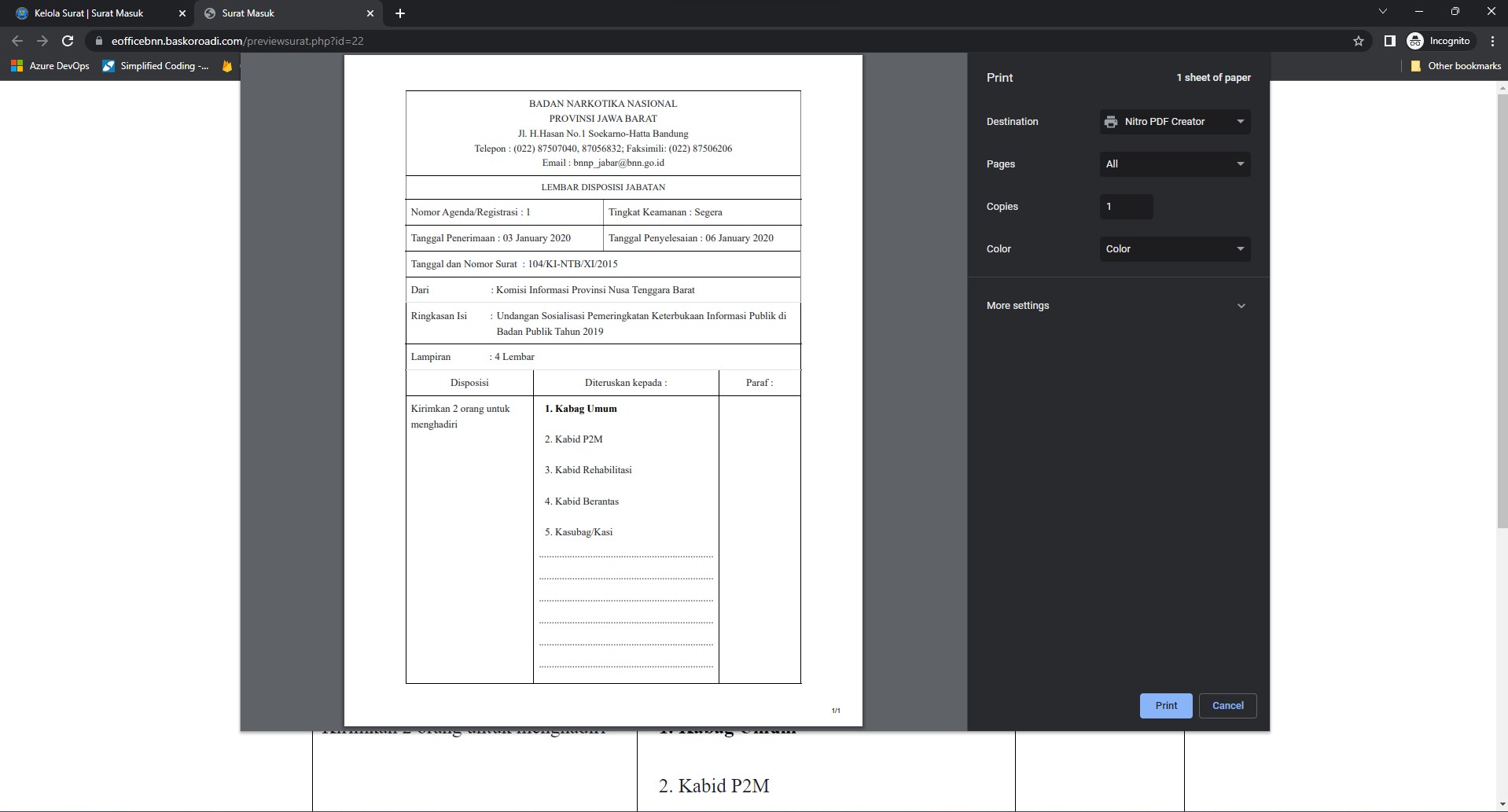Open the Pages dropdown set to All
The image size is (1508, 812).
[x=1175, y=164]
